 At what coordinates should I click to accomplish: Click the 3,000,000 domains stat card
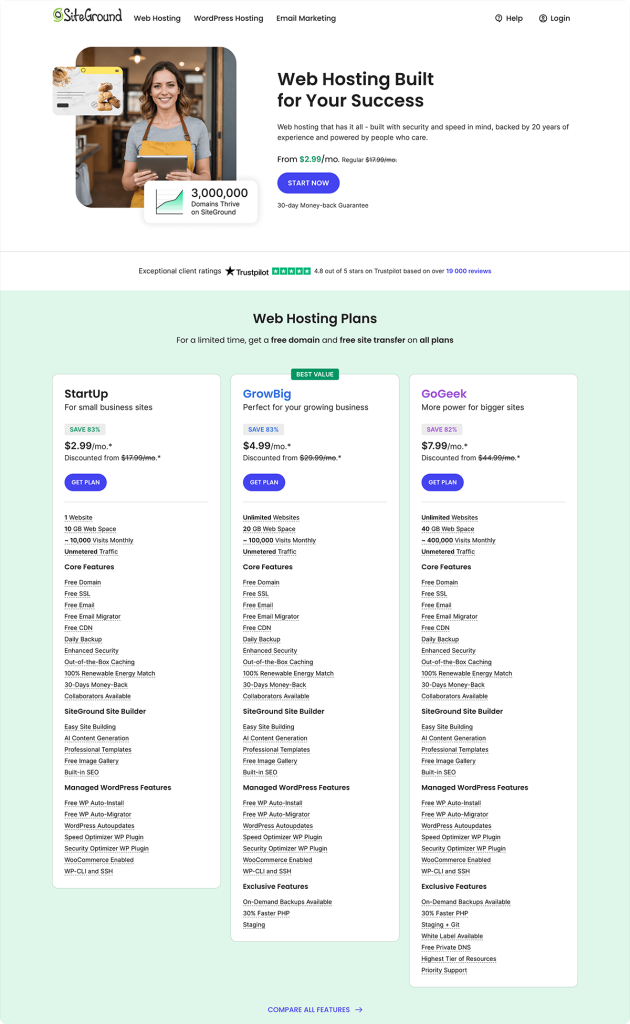click(x=208, y=200)
